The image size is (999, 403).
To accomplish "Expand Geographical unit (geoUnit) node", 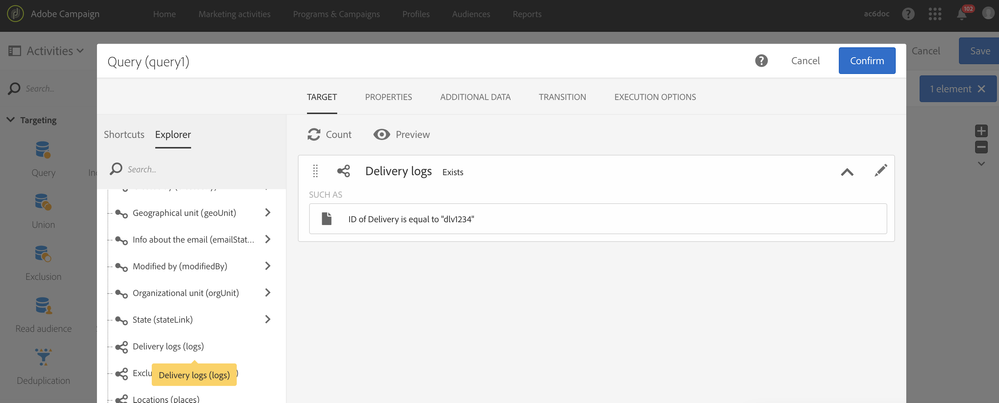I will (268, 213).
